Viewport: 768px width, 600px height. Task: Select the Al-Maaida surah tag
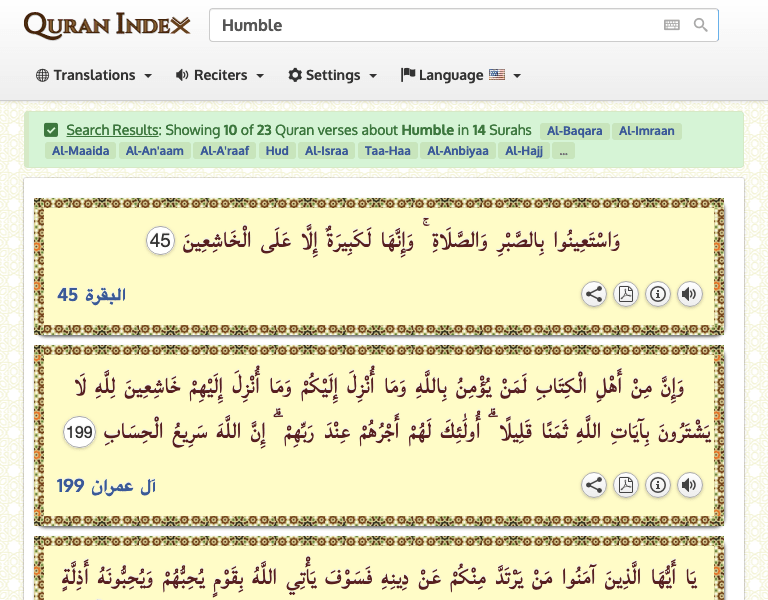tap(78, 152)
